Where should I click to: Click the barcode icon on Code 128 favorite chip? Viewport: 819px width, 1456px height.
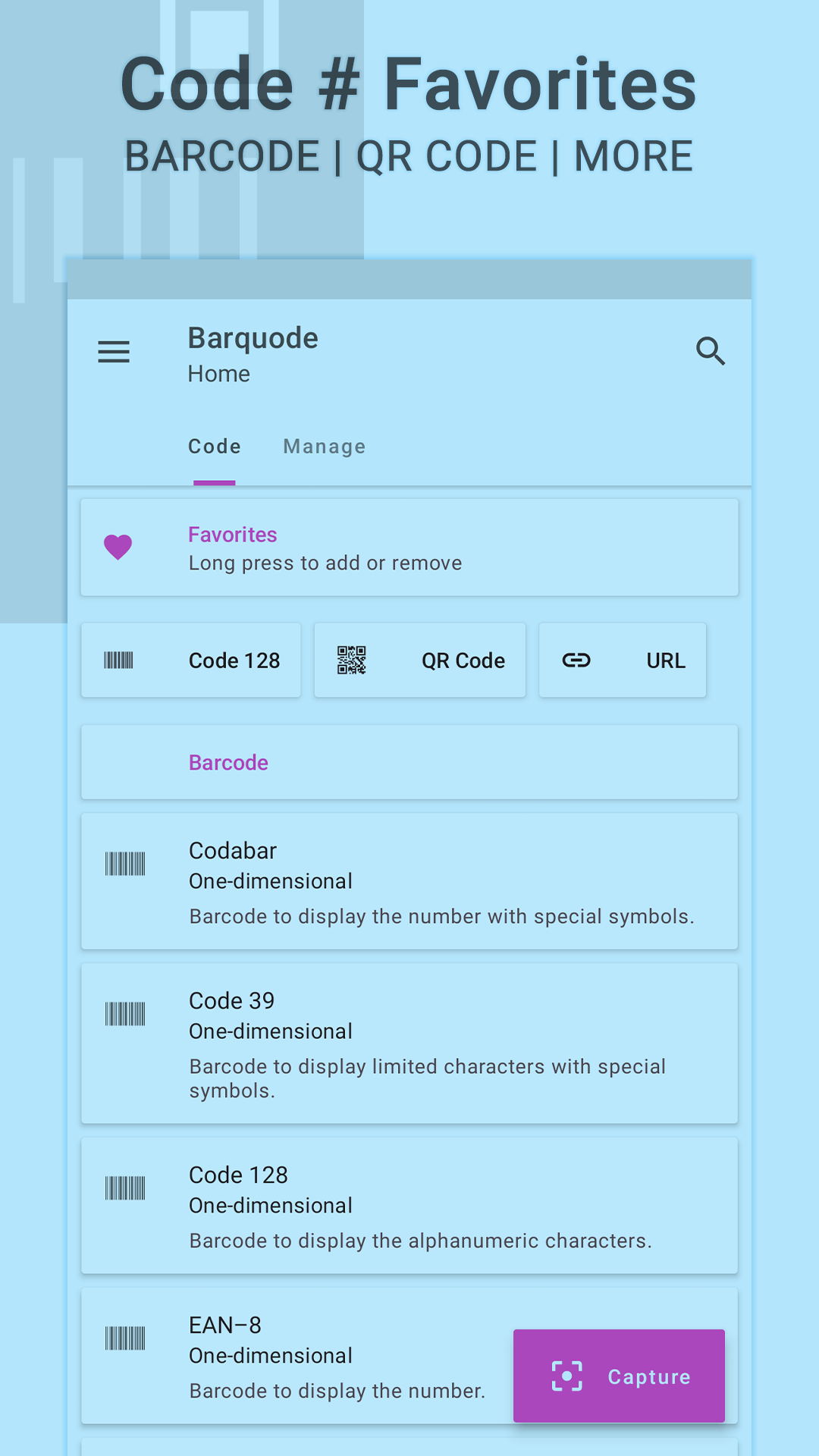coord(118,661)
